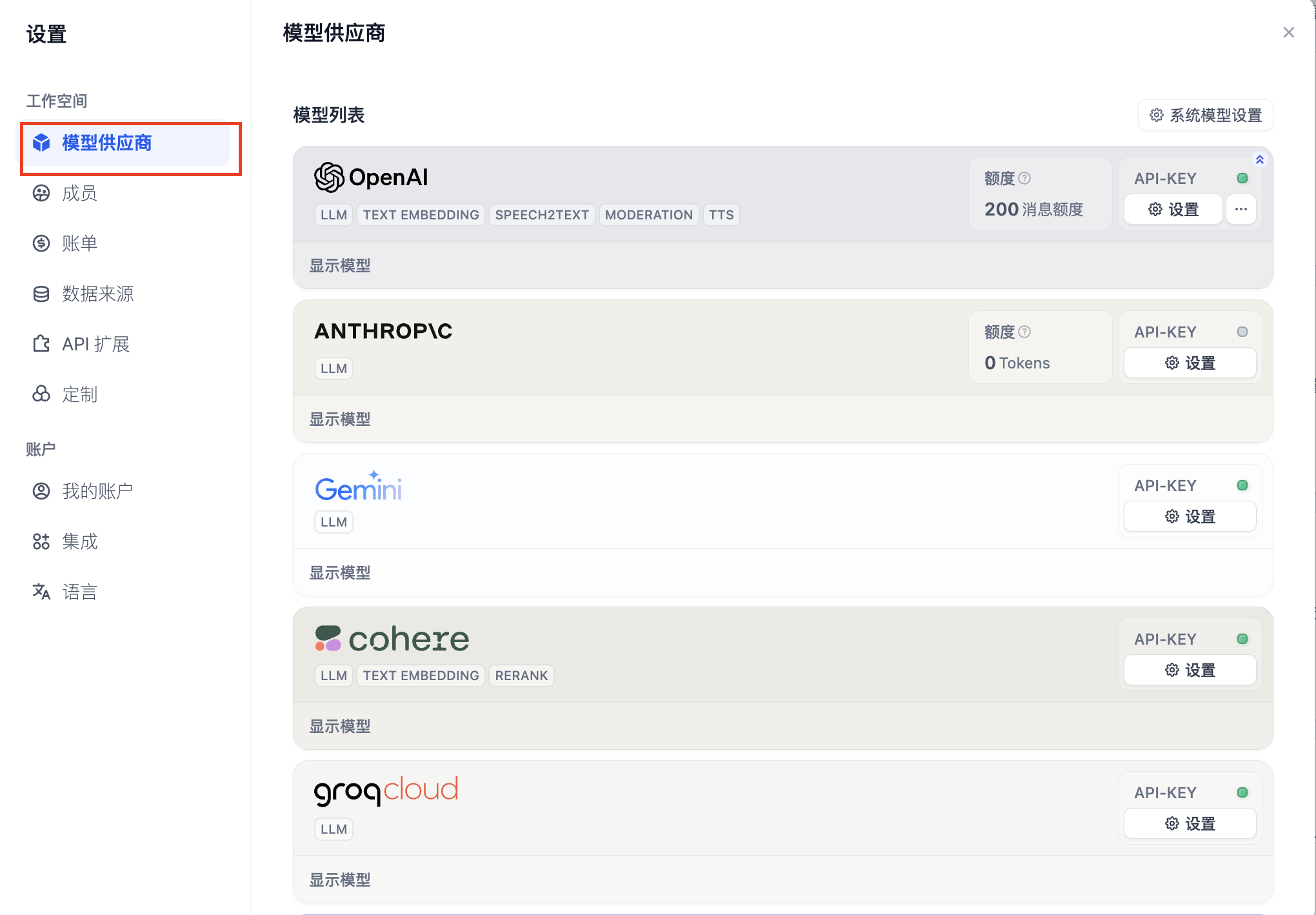Select the 模型供应商 cube icon in sidebar
The width and height of the screenshot is (1316, 915).
[41, 143]
